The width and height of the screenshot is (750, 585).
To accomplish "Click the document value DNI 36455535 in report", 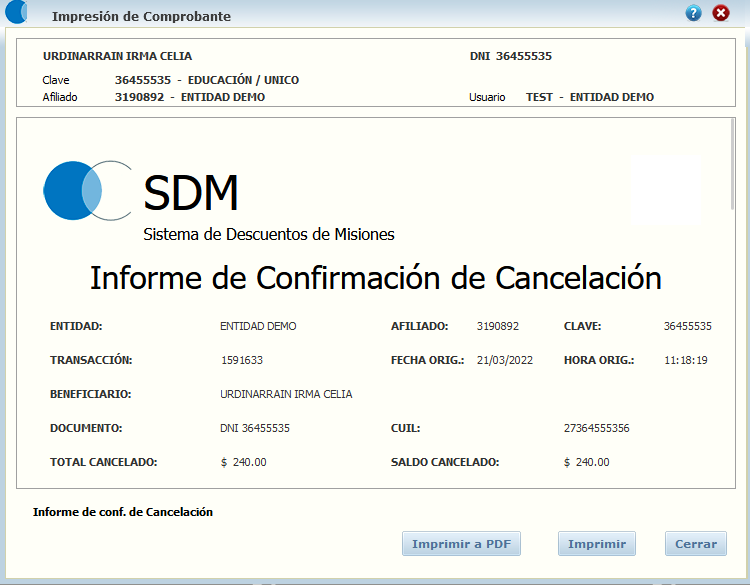I will click(x=254, y=428).
